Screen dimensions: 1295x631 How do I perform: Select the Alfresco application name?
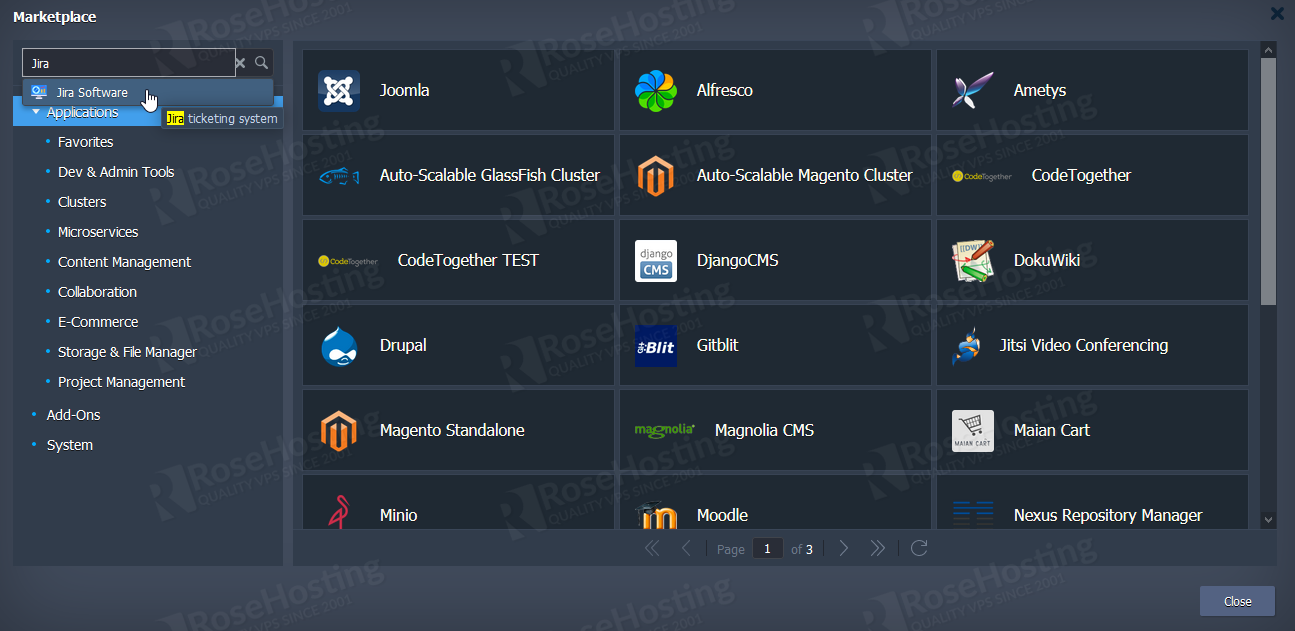coord(725,90)
